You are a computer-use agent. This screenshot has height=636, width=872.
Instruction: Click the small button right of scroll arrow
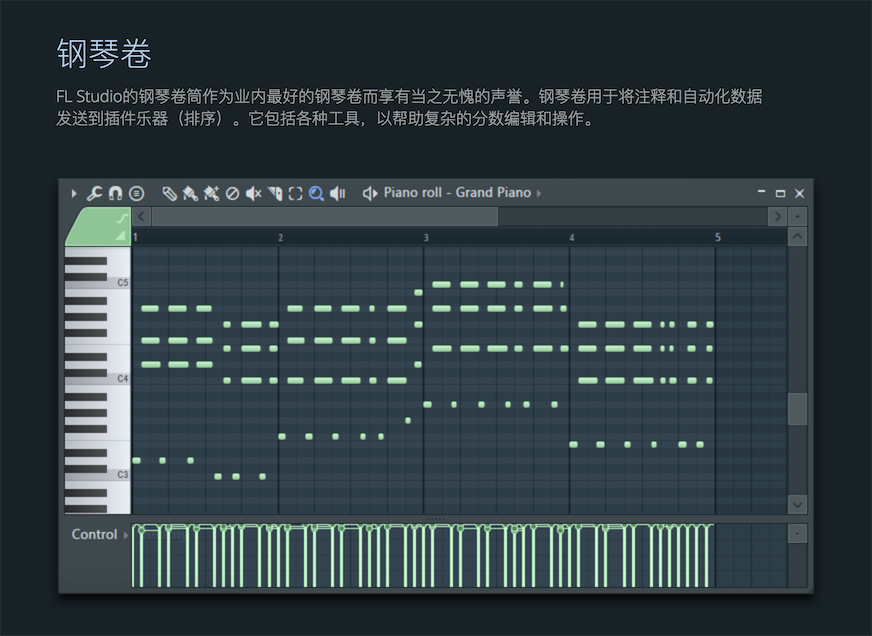pos(797,216)
